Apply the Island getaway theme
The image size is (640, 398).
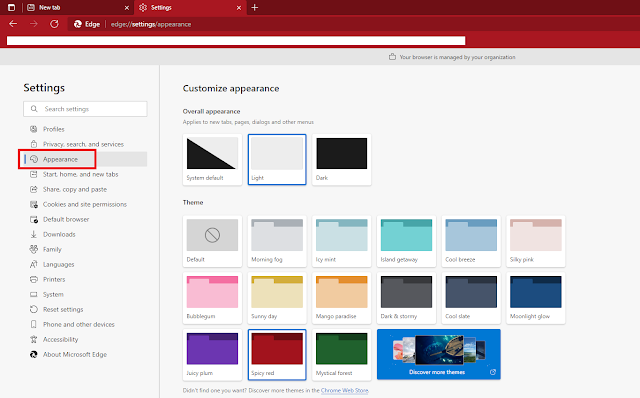click(x=407, y=241)
